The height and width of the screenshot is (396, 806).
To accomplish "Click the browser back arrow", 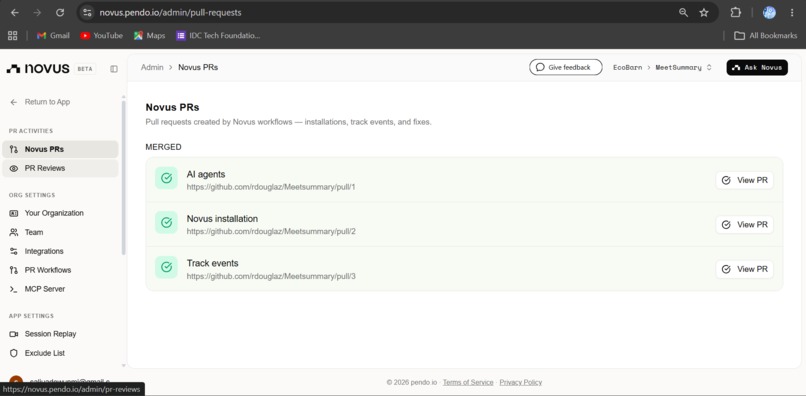I will 15,12.
